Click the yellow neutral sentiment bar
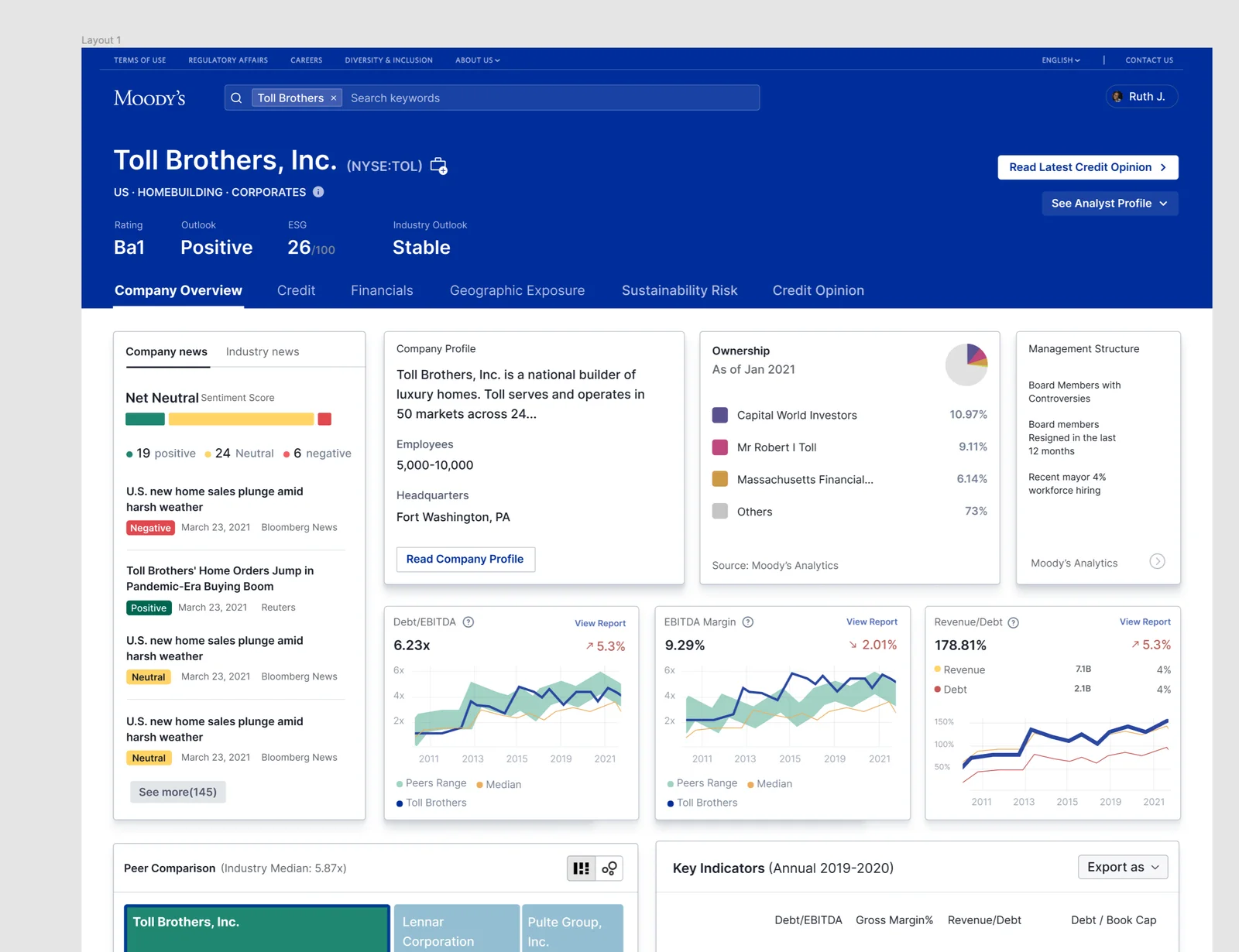 pyautogui.click(x=241, y=419)
